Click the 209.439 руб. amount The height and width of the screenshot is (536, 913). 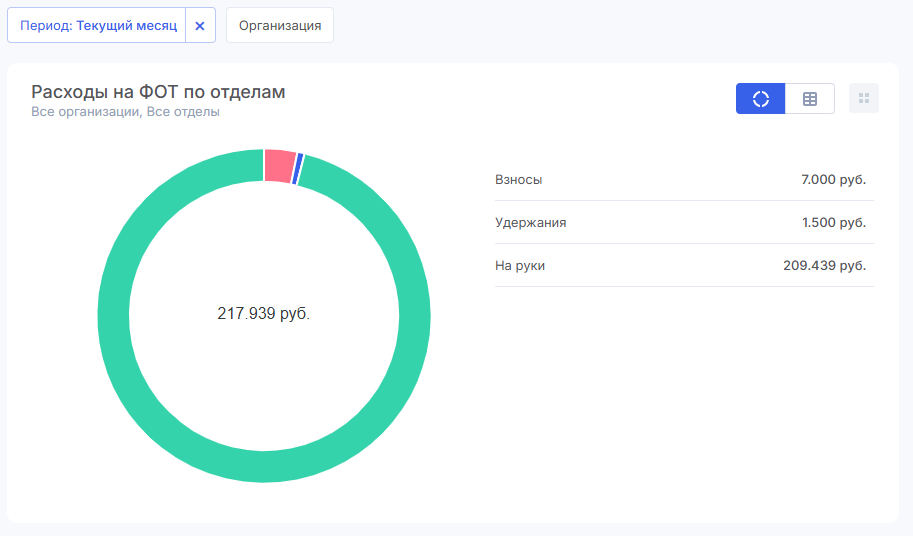click(824, 265)
